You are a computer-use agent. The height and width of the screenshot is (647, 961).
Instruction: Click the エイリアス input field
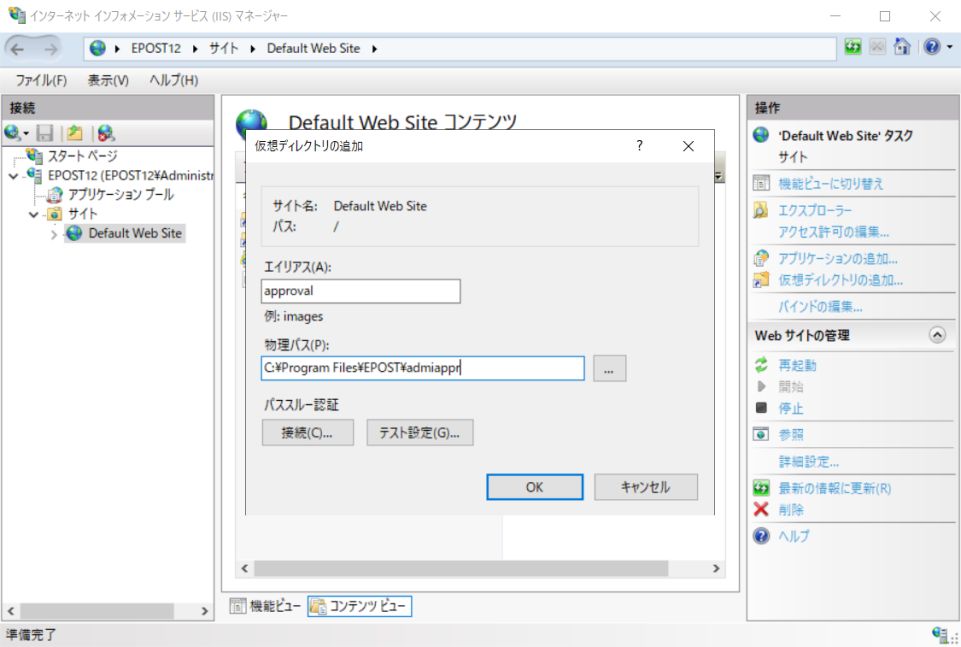pyautogui.click(x=360, y=291)
